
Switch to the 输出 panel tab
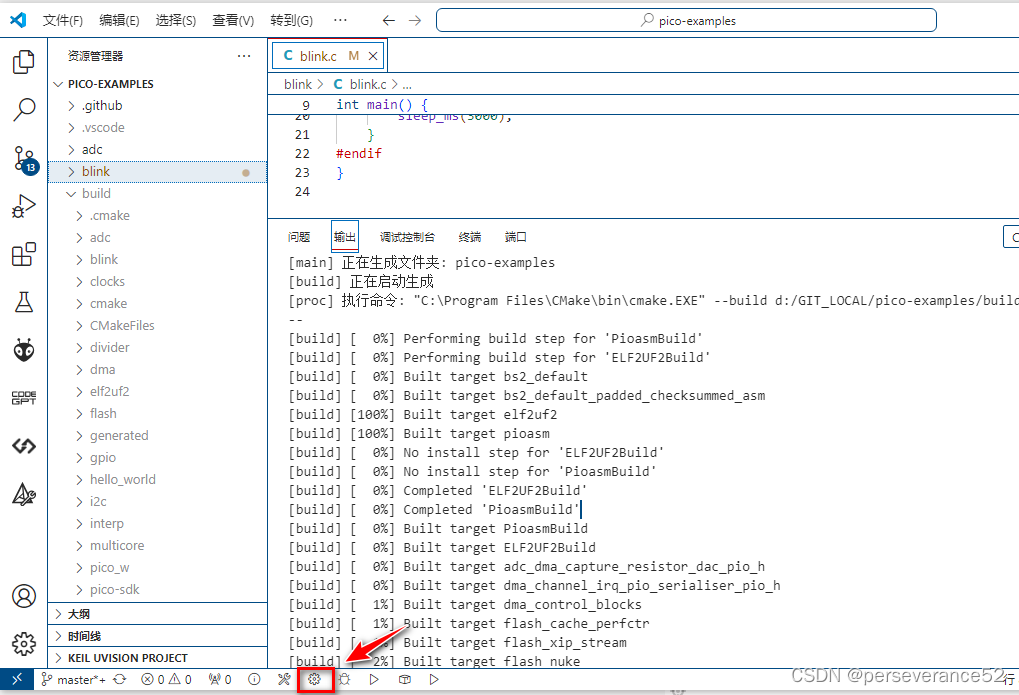point(344,237)
